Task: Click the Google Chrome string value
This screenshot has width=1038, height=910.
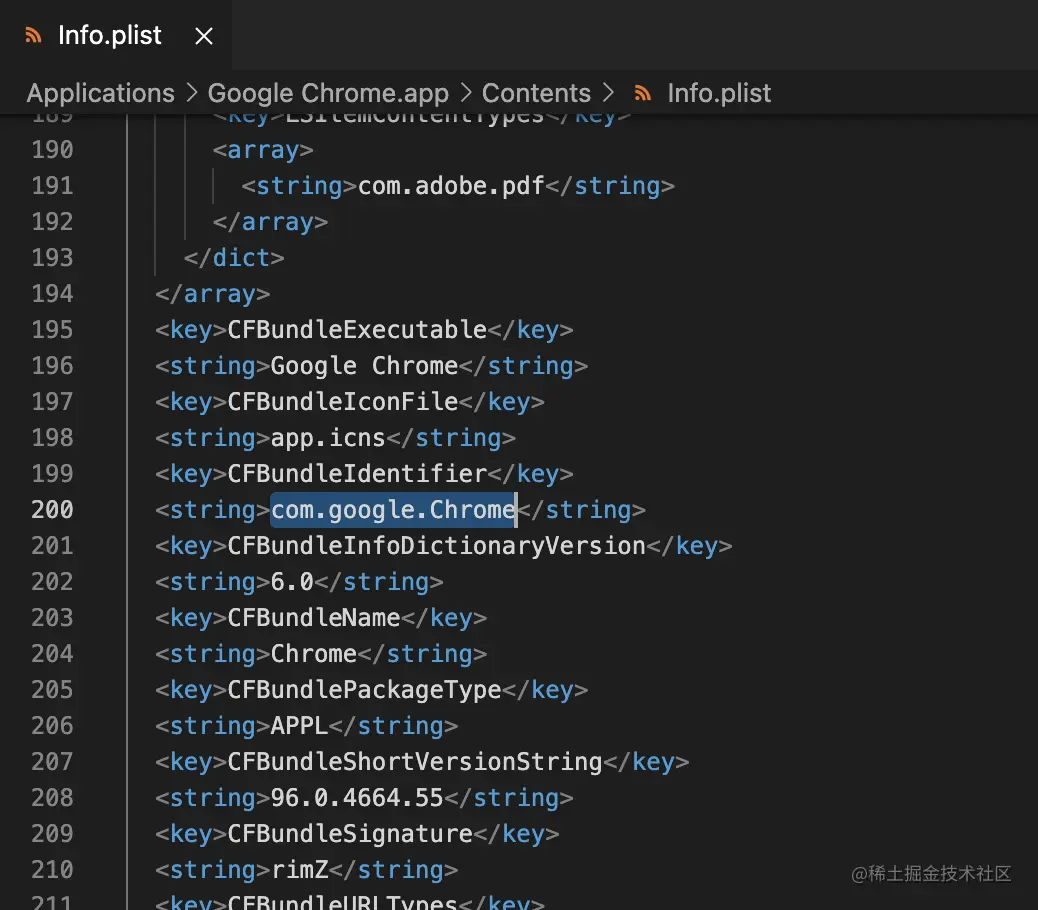Action: coord(364,367)
